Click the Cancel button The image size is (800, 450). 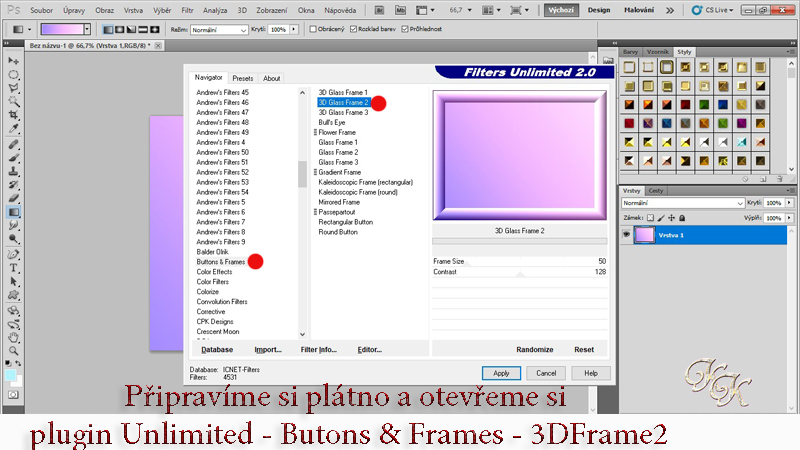coord(546,373)
